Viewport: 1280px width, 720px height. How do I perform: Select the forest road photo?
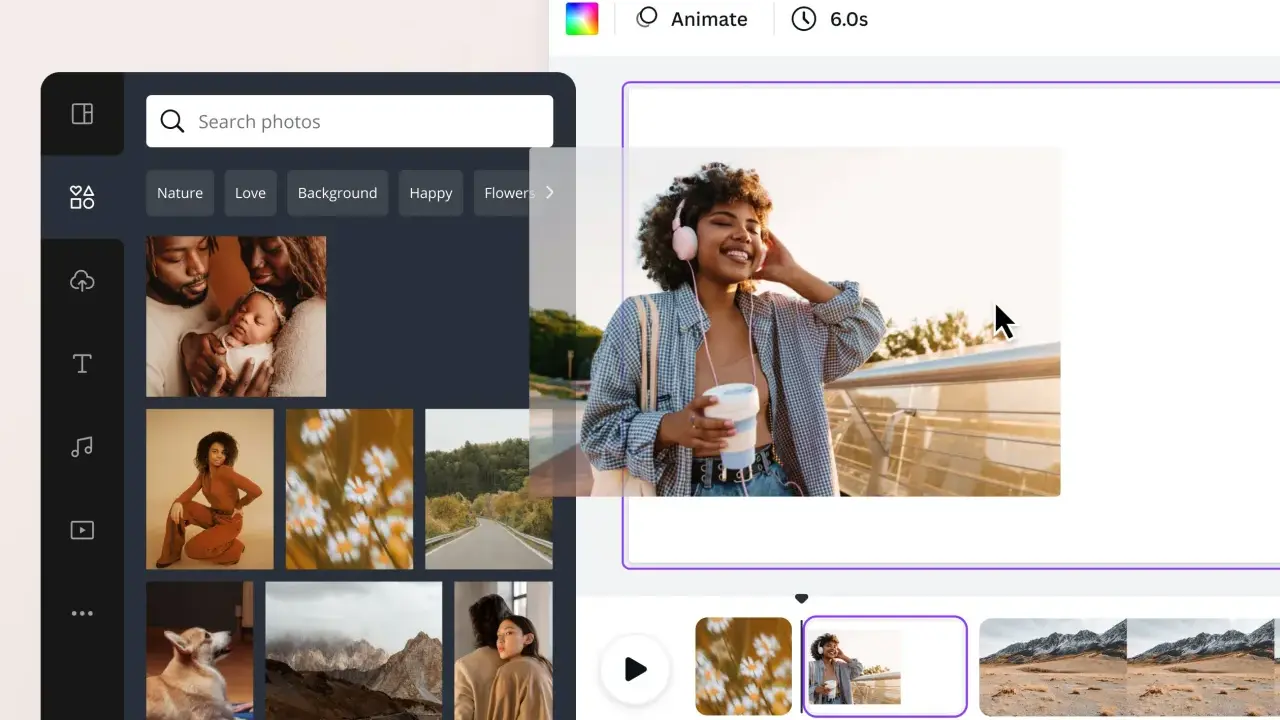(489, 489)
